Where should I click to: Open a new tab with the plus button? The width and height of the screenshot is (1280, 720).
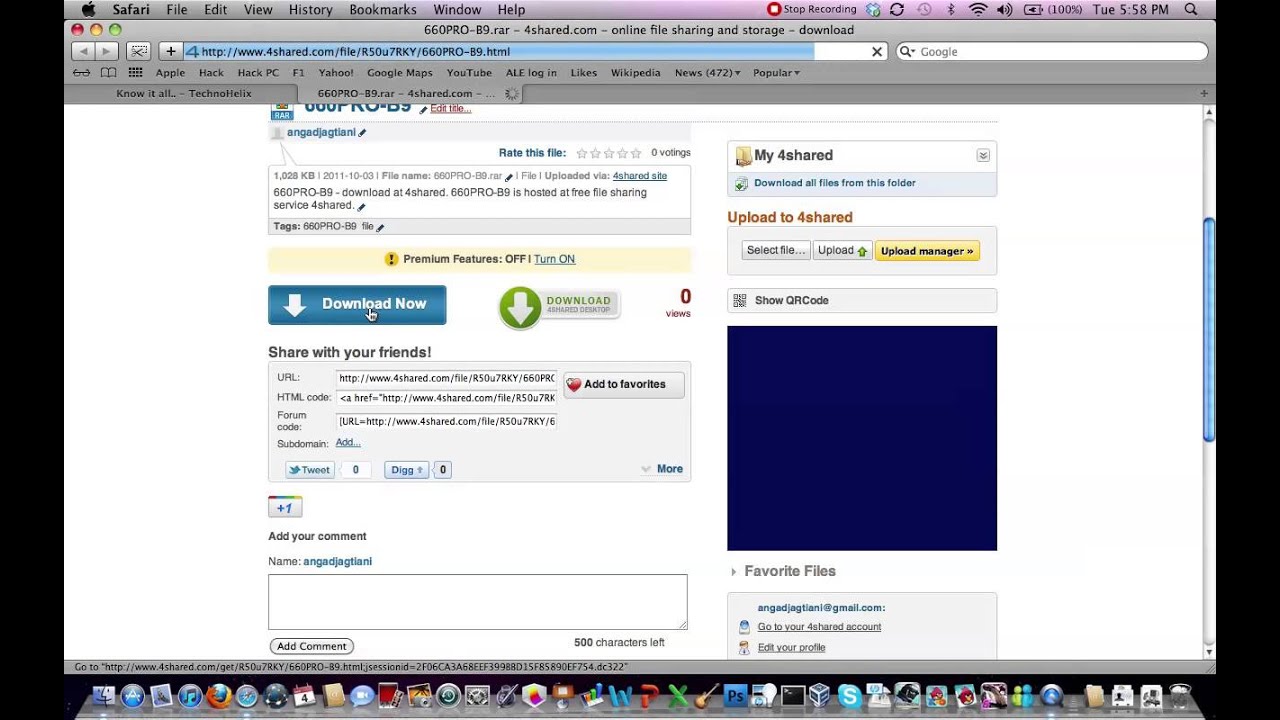(x=1204, y=93)
